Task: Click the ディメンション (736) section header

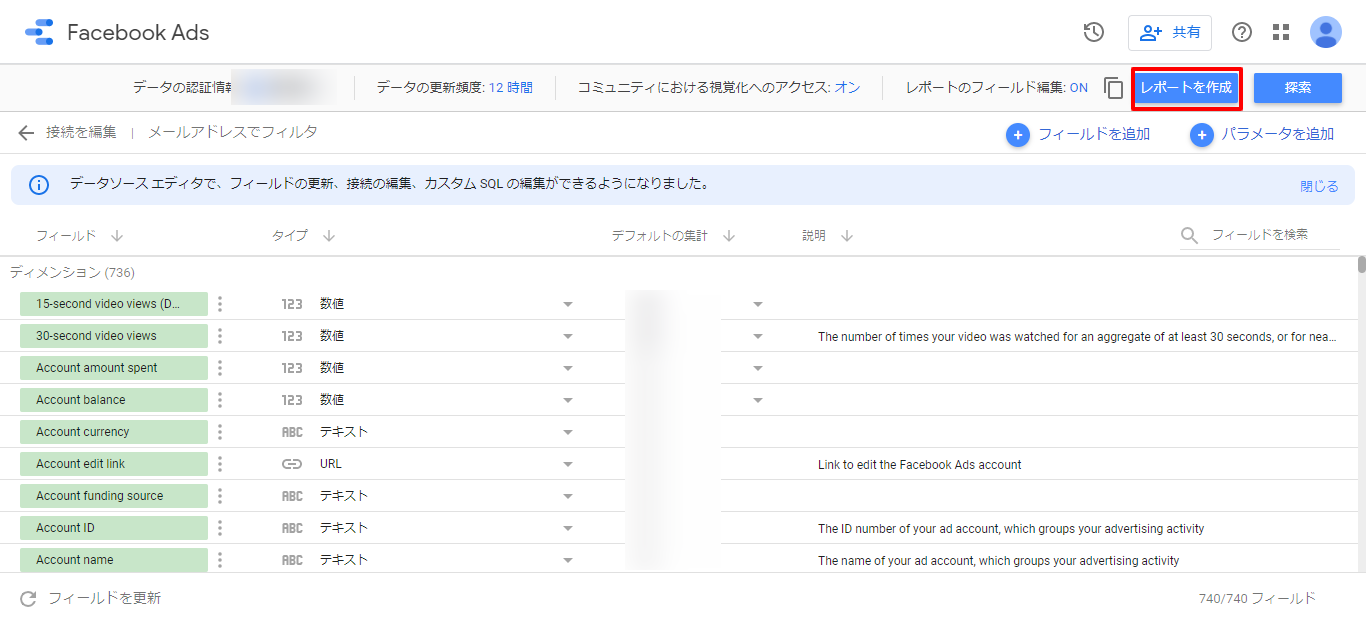Action: click(72, 272)
